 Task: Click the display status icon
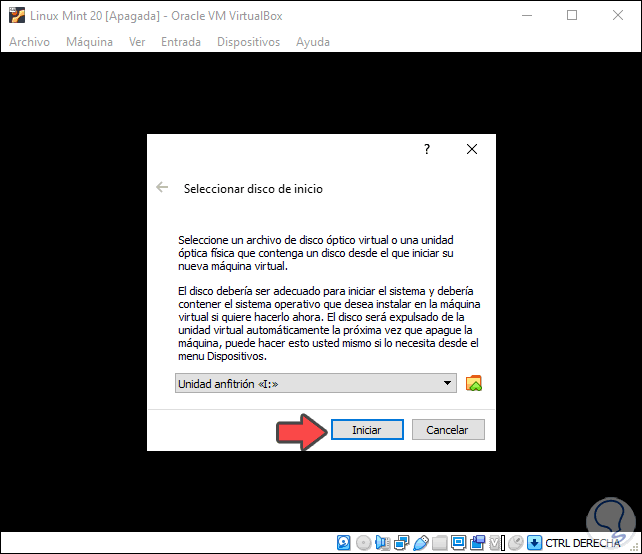pyautogui.click(x=459, y=543)
